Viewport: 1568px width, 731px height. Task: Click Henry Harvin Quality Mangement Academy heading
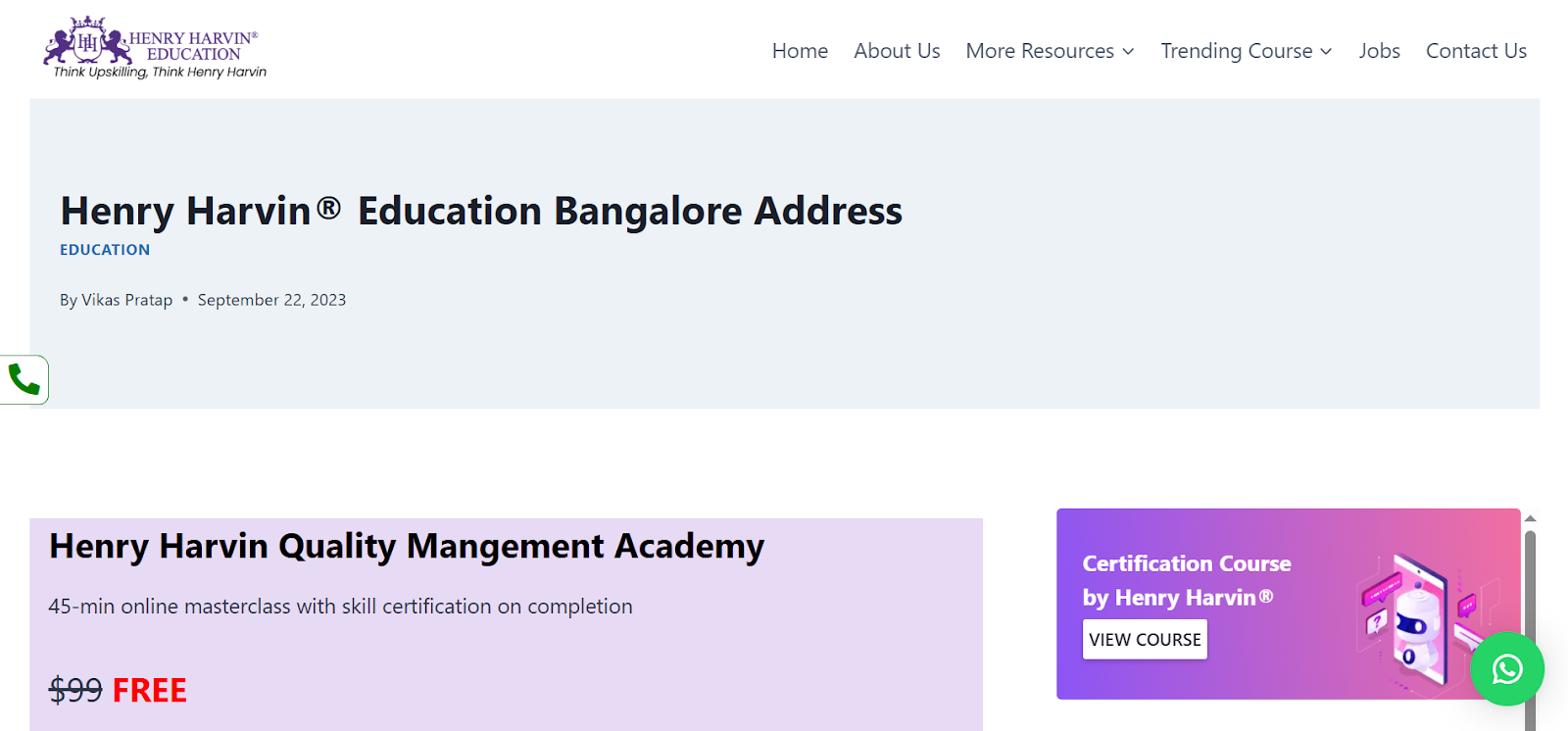pos(407,547)
